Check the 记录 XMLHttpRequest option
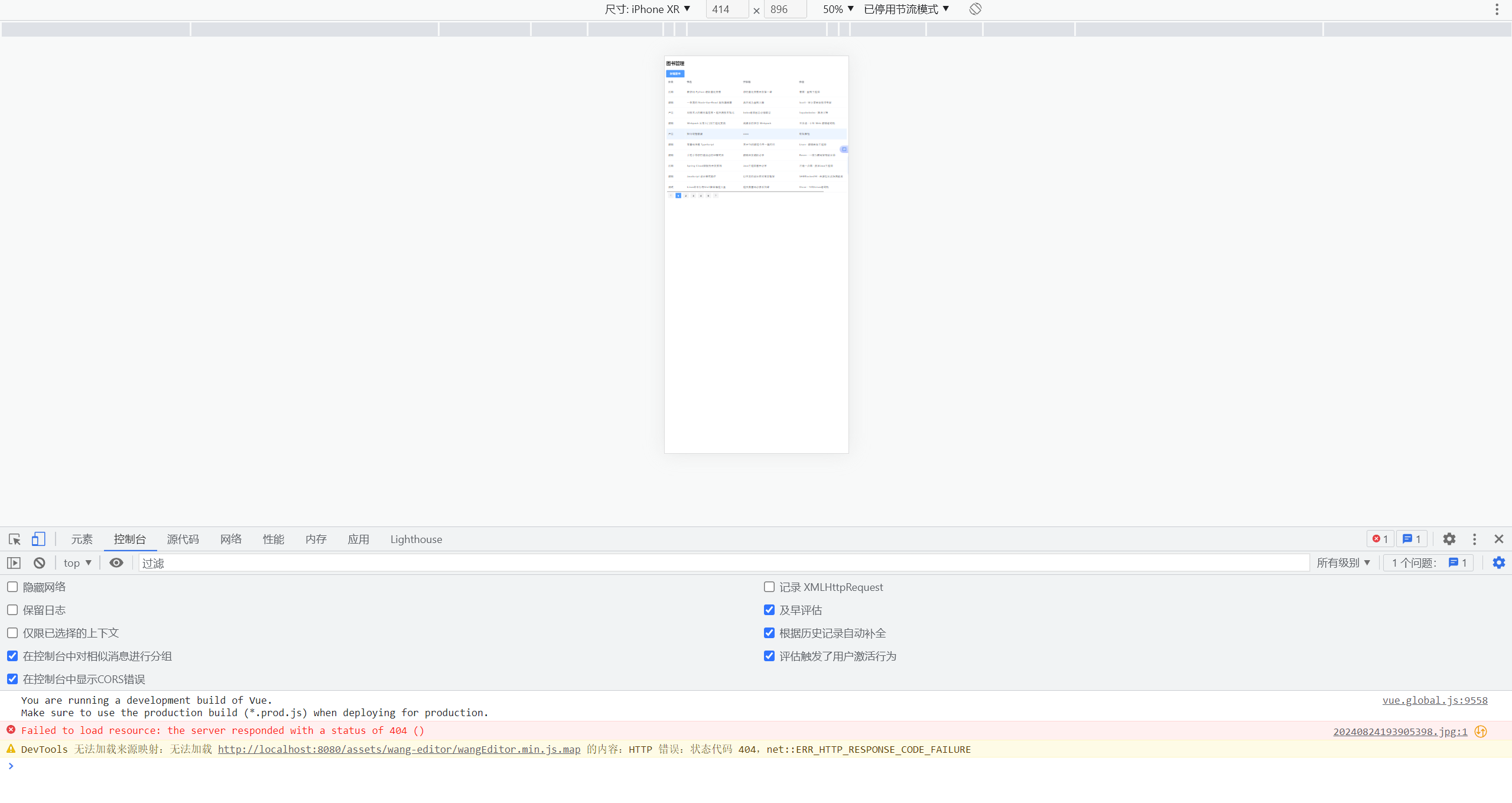 pyautogui.click(x=769, y=587)
